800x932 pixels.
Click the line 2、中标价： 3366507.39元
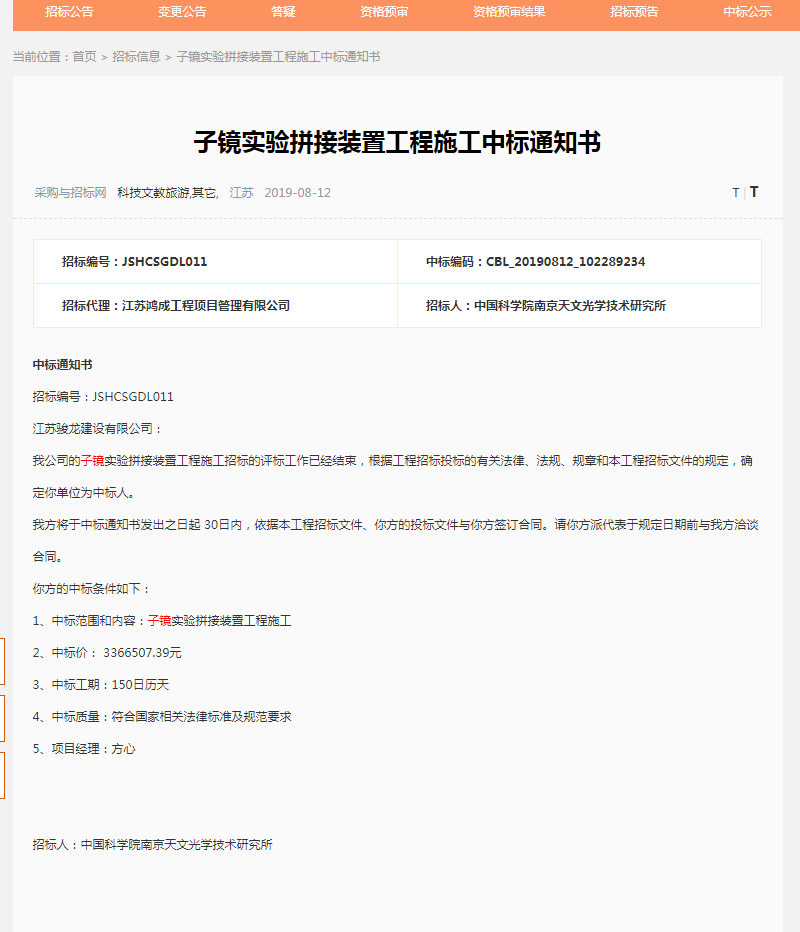click(107, 653)
